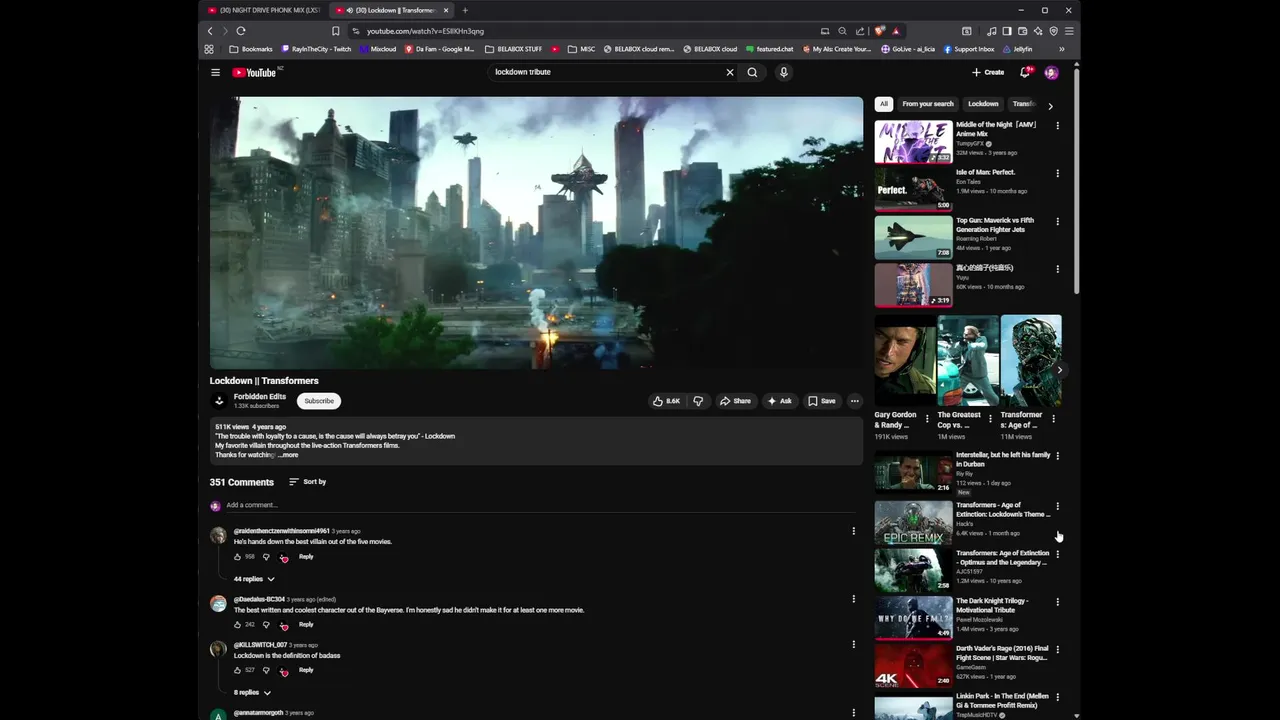
Task: Open Darth Vader's Rage video title
Action: (1002, 653)
